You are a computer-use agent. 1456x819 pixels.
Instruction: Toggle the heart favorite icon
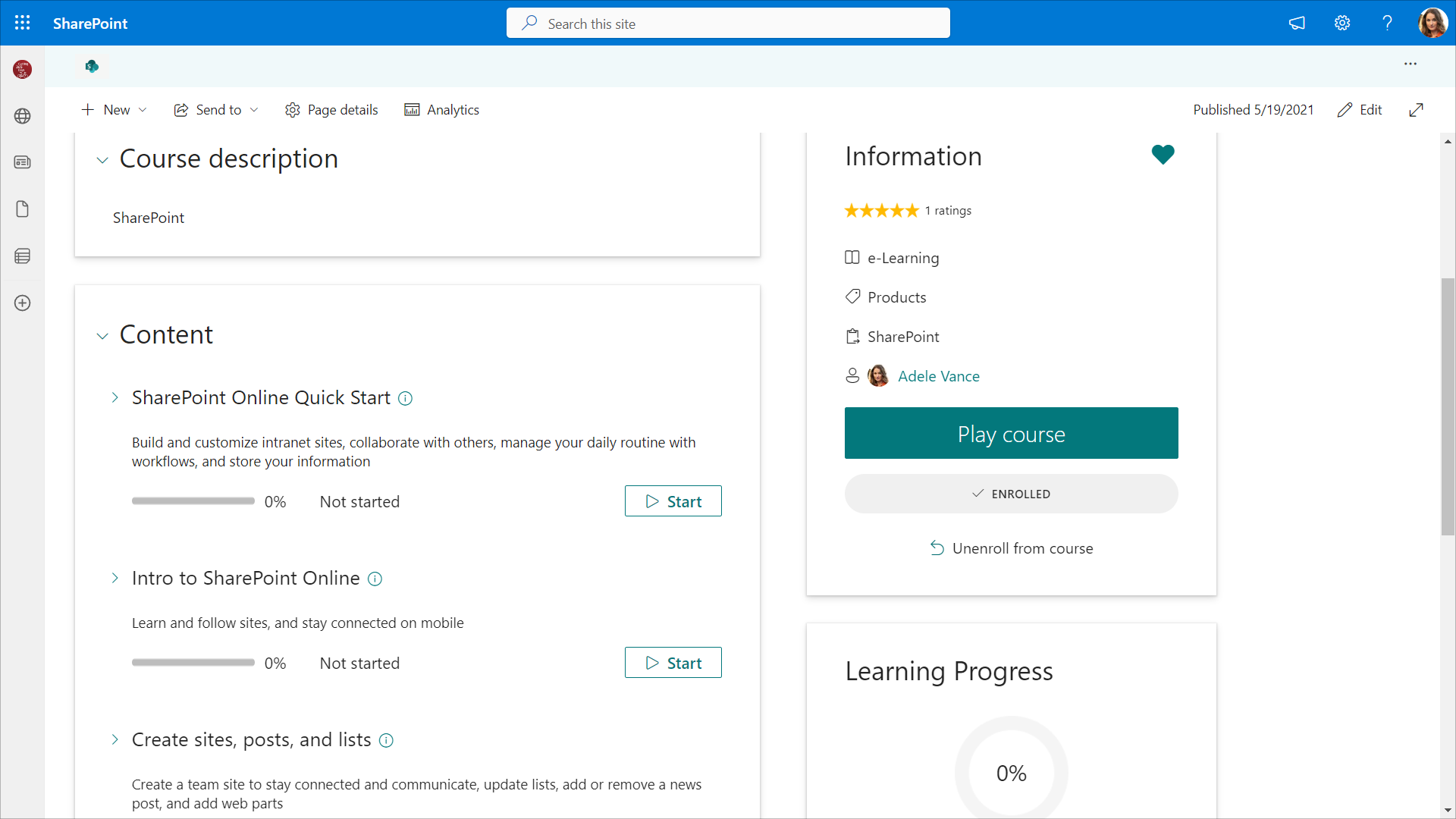(1163, 155)
